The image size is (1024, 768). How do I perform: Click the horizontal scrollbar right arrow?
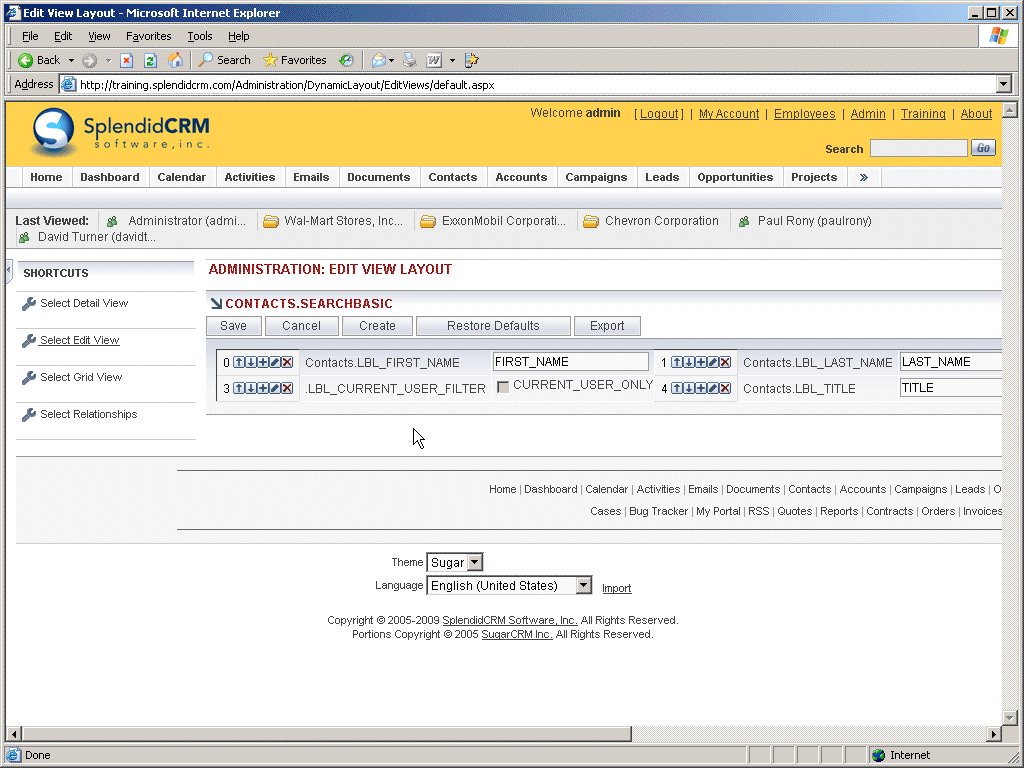[x=994, y=734]
